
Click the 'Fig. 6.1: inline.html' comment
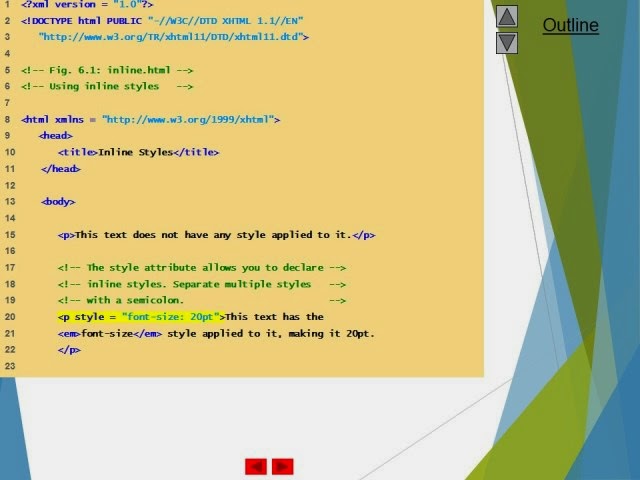[x=107, y=70]
